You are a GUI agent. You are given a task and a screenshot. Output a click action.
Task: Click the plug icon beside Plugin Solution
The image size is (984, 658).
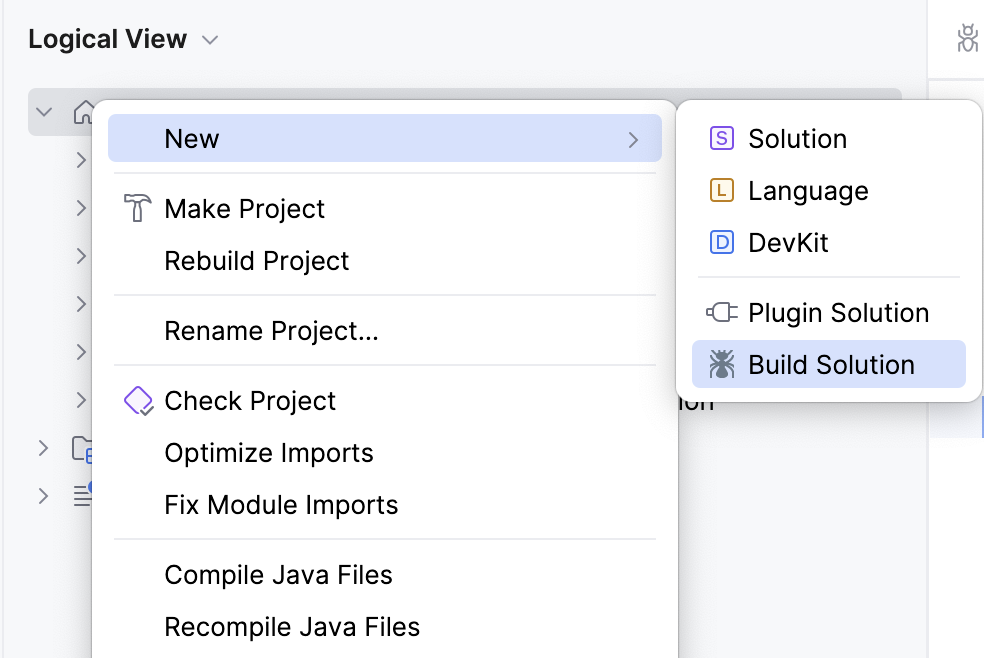point(720,312)
